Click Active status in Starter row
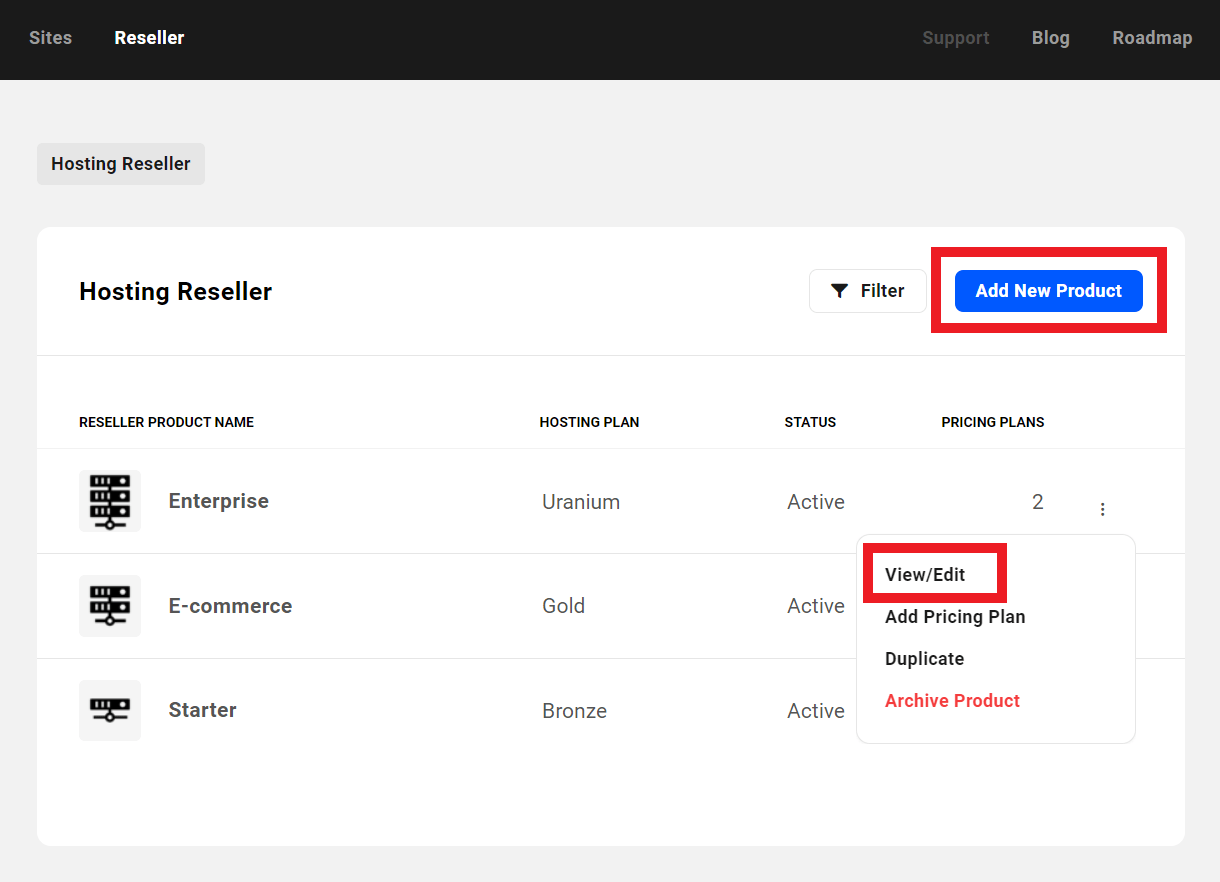Image resolution: width=1220 pixels, height=882 pixels. [x=816, y=711]
